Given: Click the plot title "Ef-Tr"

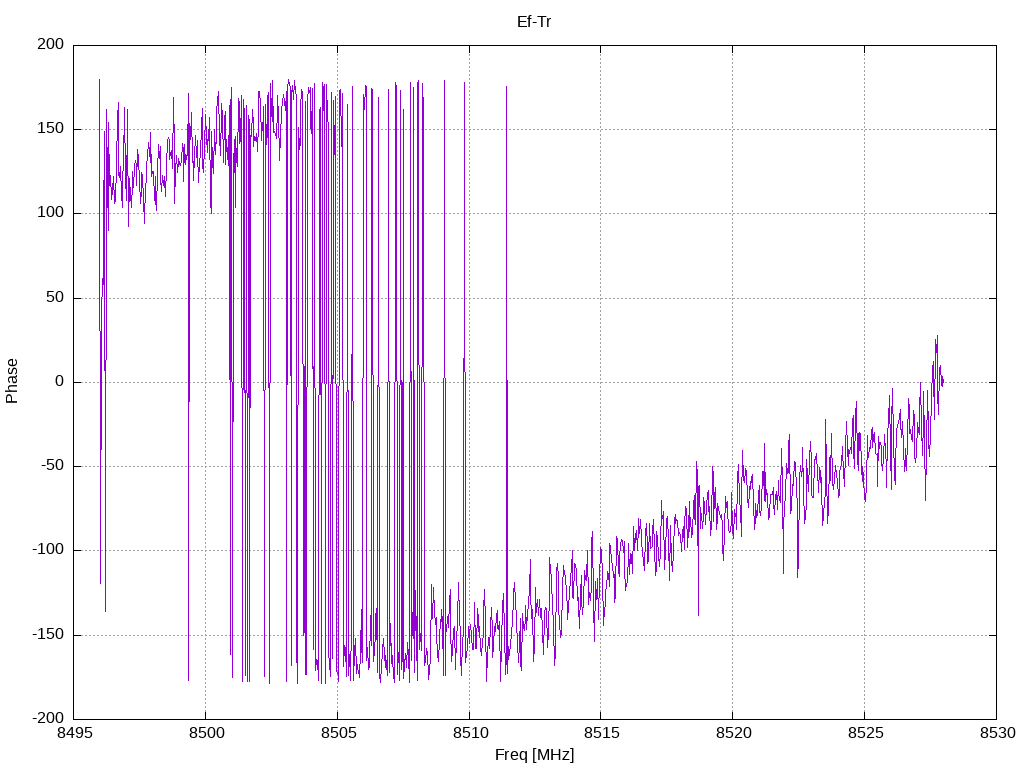Looking at the screenshot, I should point(534,22).
